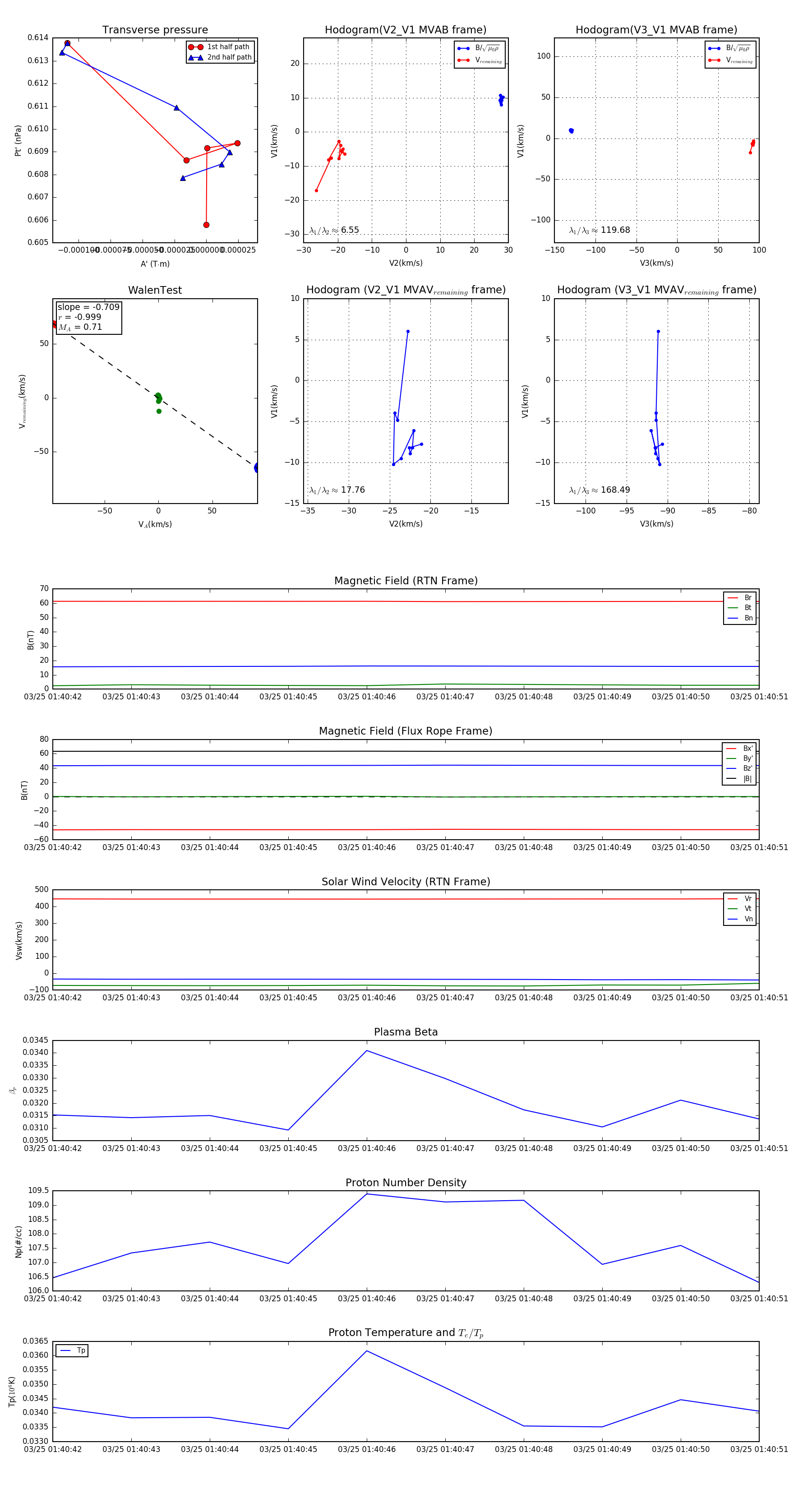
Task: Click the λ1/λ3 ≈ 168.49 annotation
Action: click(600, 490)
